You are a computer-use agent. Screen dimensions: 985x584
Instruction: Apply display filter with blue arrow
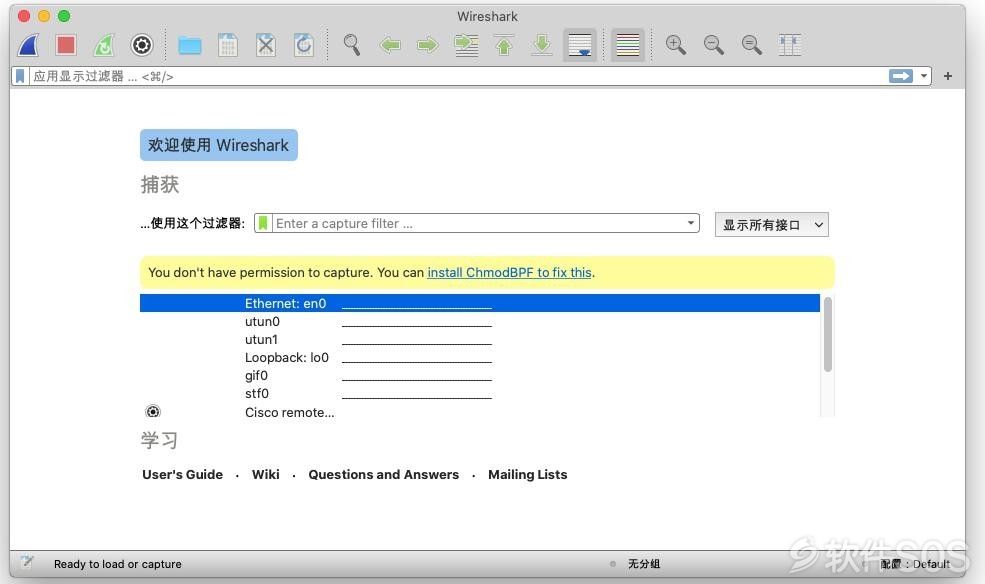pyautogui.click(x=901, y=77)
